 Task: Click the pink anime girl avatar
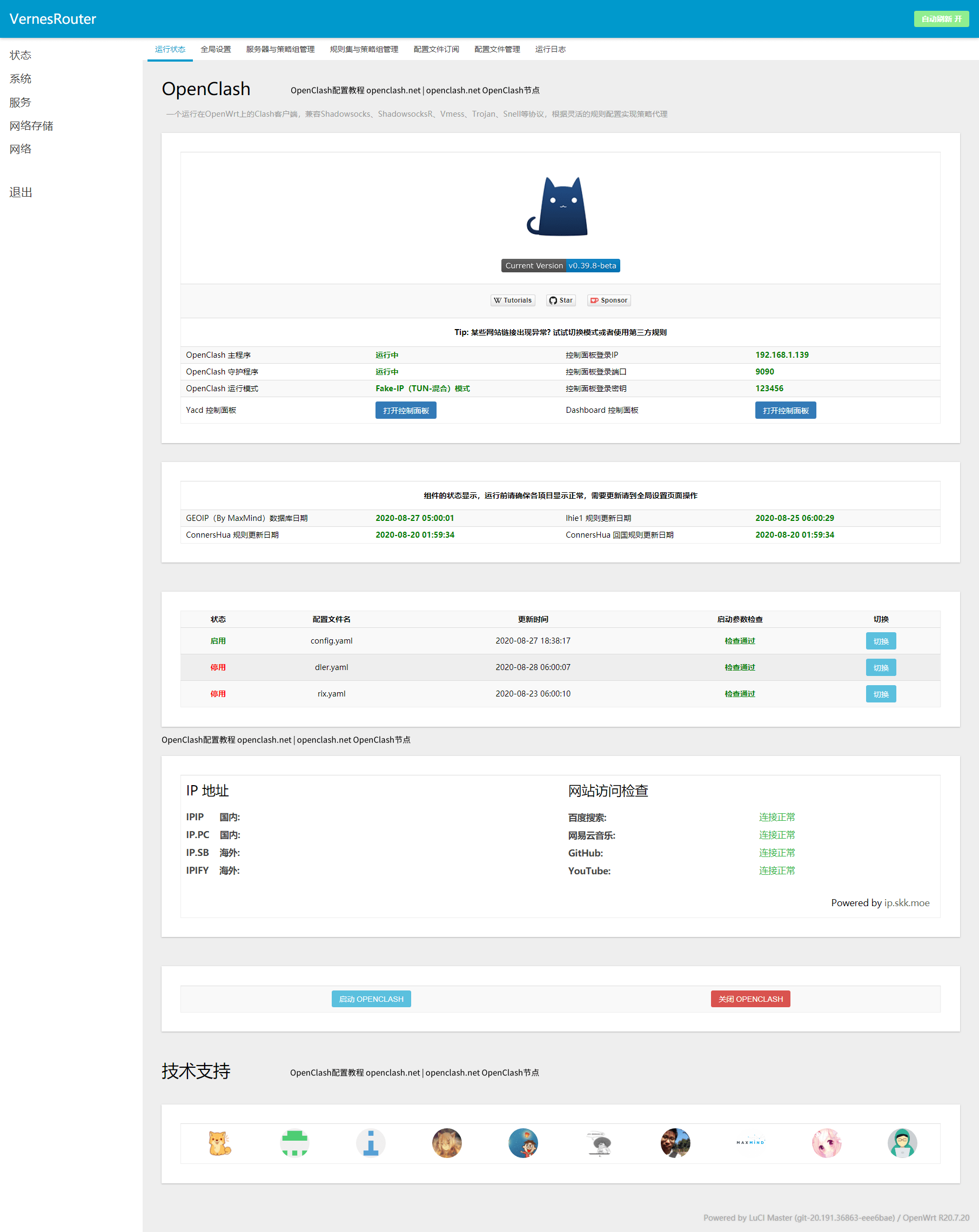pos(827,1143)
